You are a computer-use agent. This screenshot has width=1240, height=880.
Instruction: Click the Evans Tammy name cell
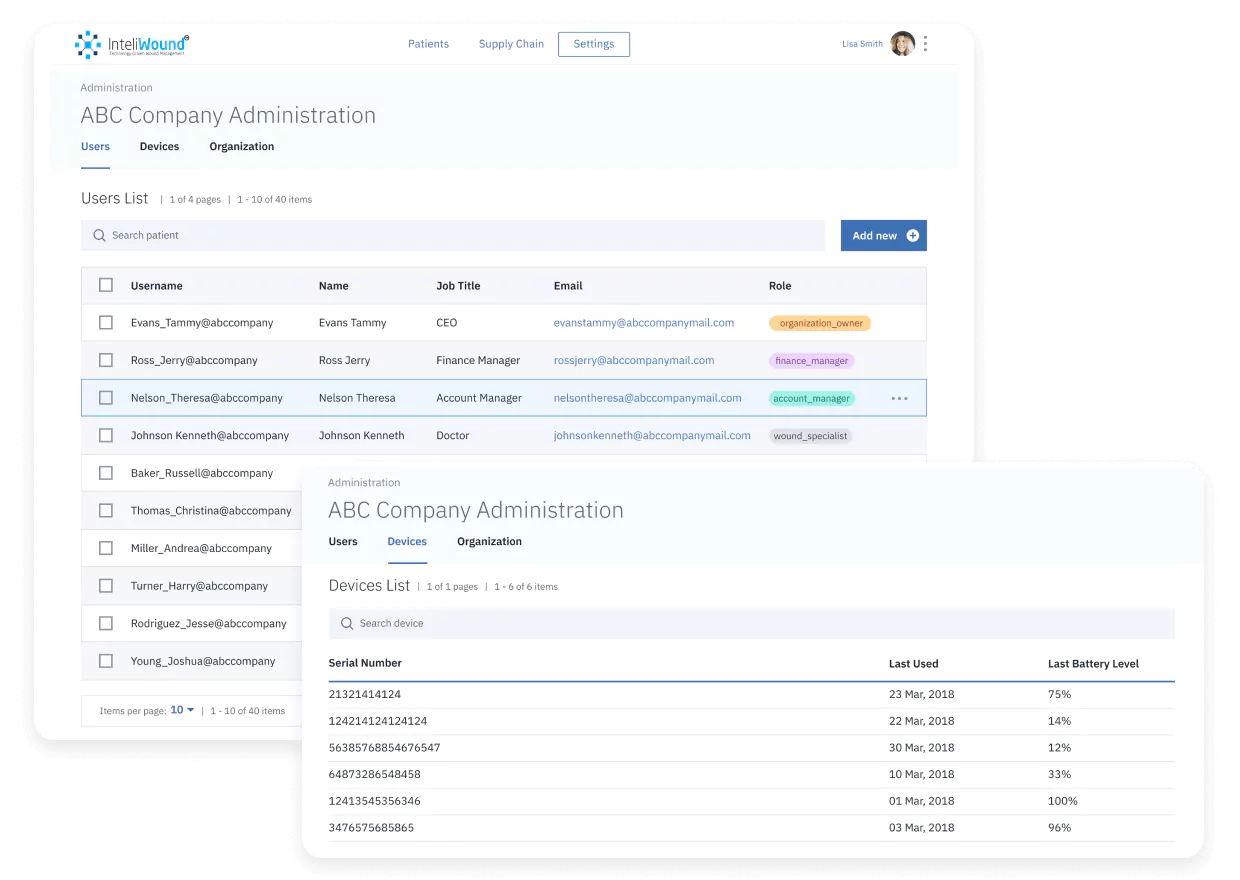pos(352,323)
